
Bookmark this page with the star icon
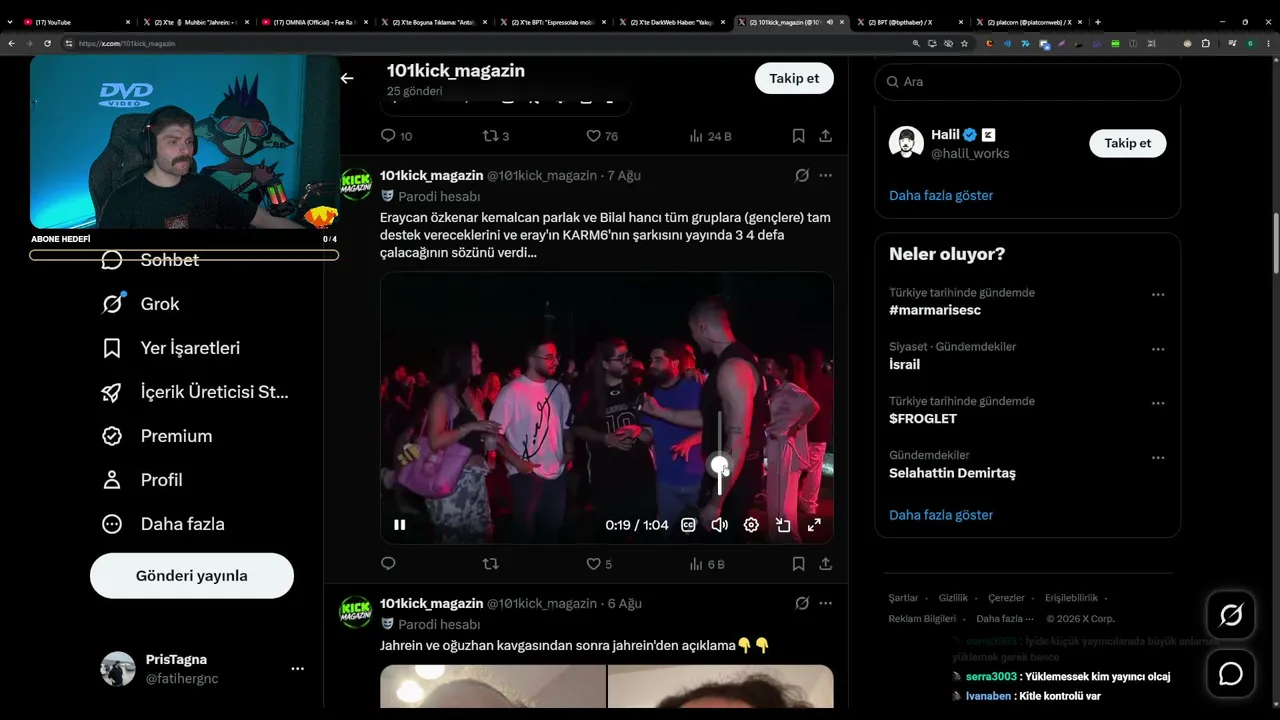coord(964,44)
